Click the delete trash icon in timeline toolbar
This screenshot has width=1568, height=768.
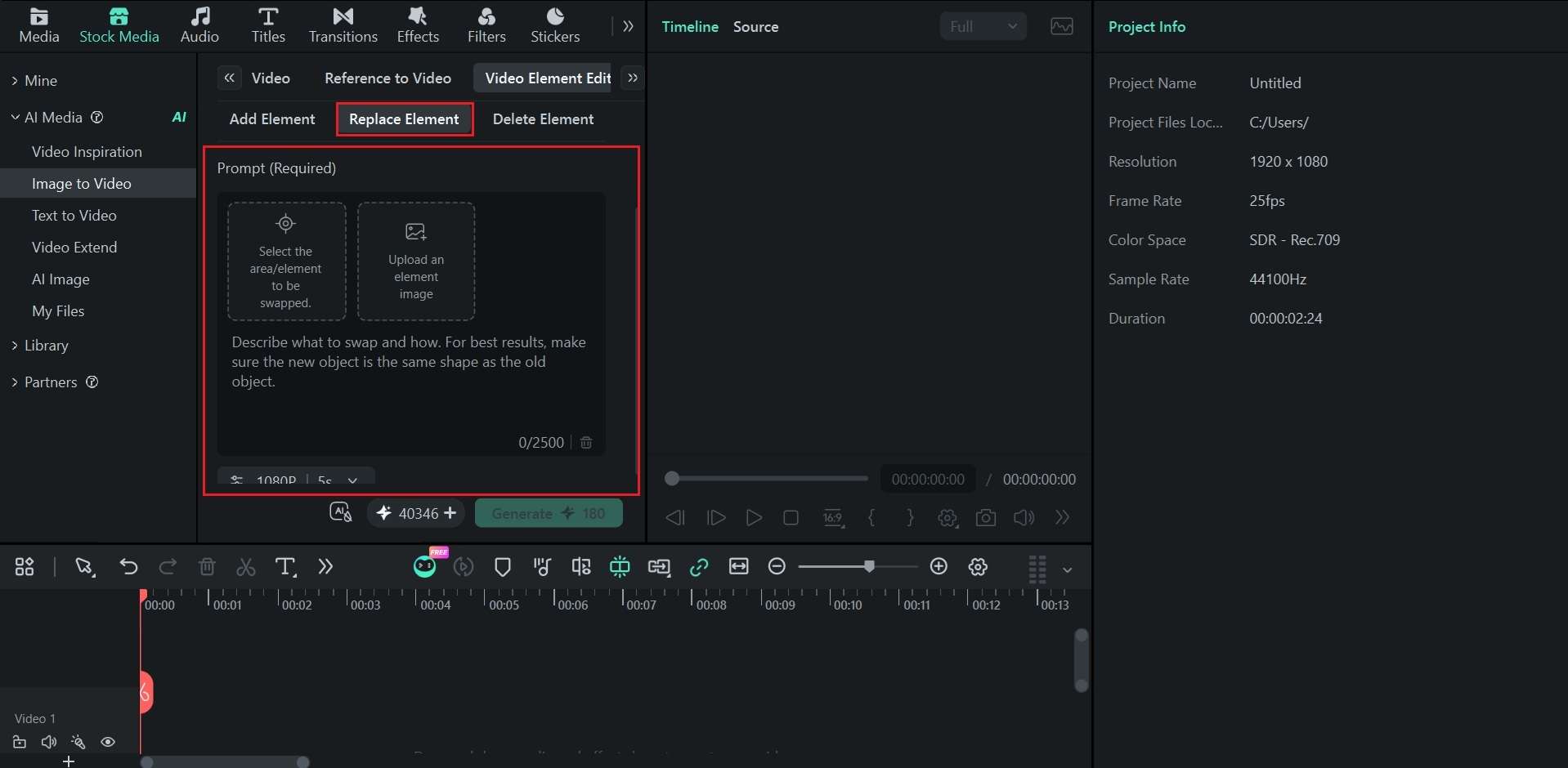pos(207,566)
